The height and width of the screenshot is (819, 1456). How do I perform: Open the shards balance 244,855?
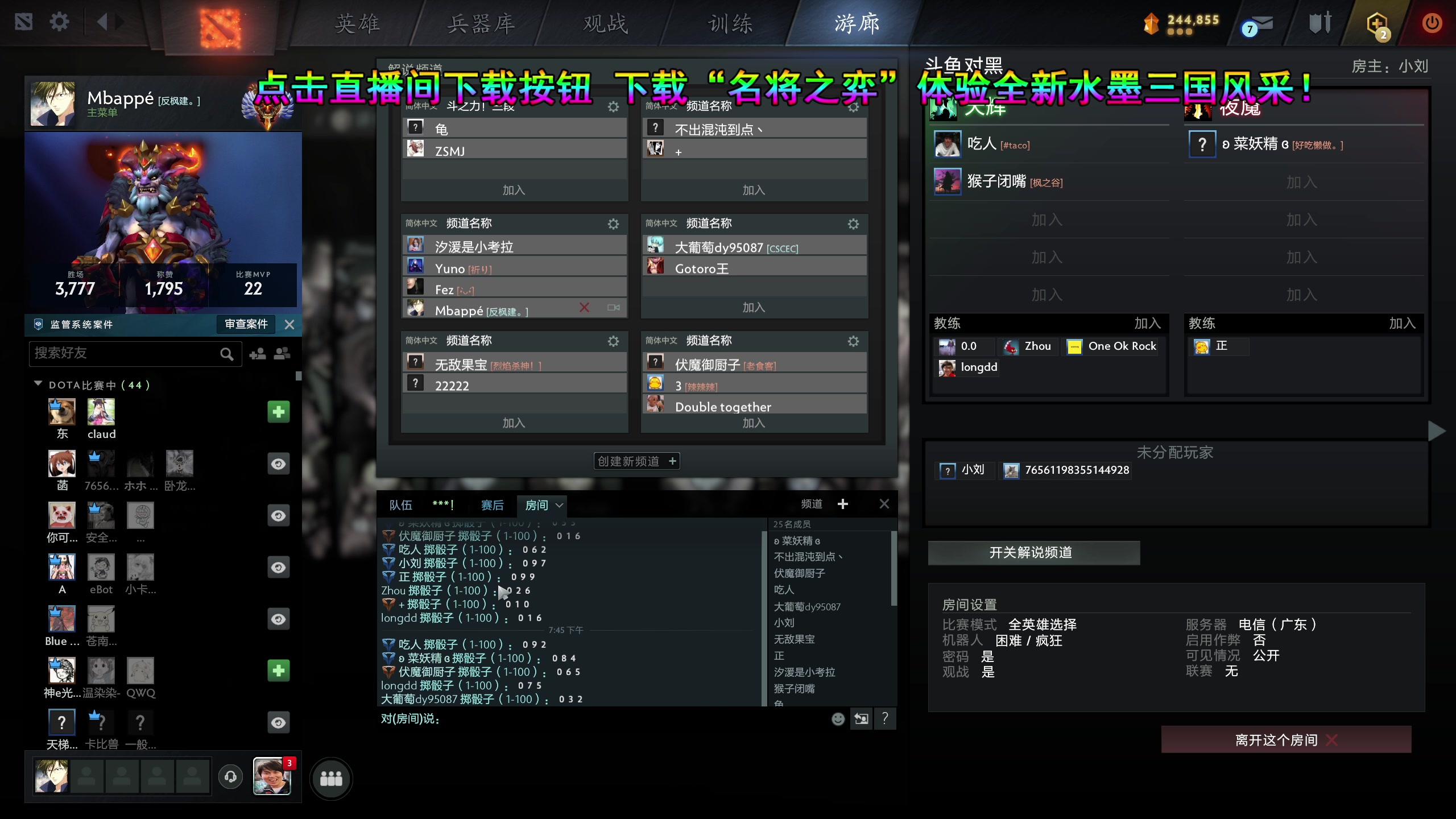[1182, 23]
